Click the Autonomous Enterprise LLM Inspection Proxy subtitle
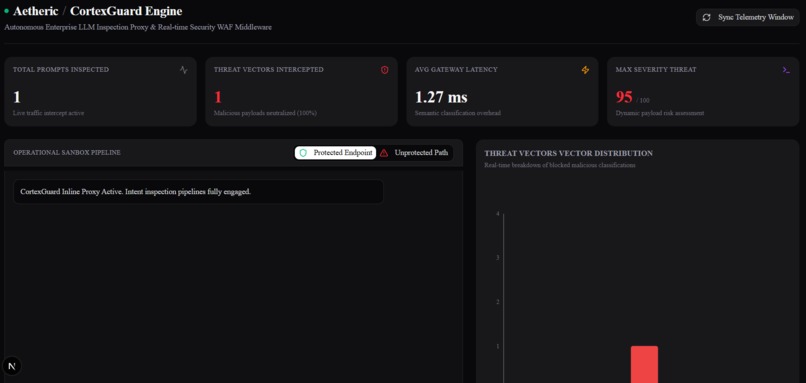806x383 pixels. point(138,27)
